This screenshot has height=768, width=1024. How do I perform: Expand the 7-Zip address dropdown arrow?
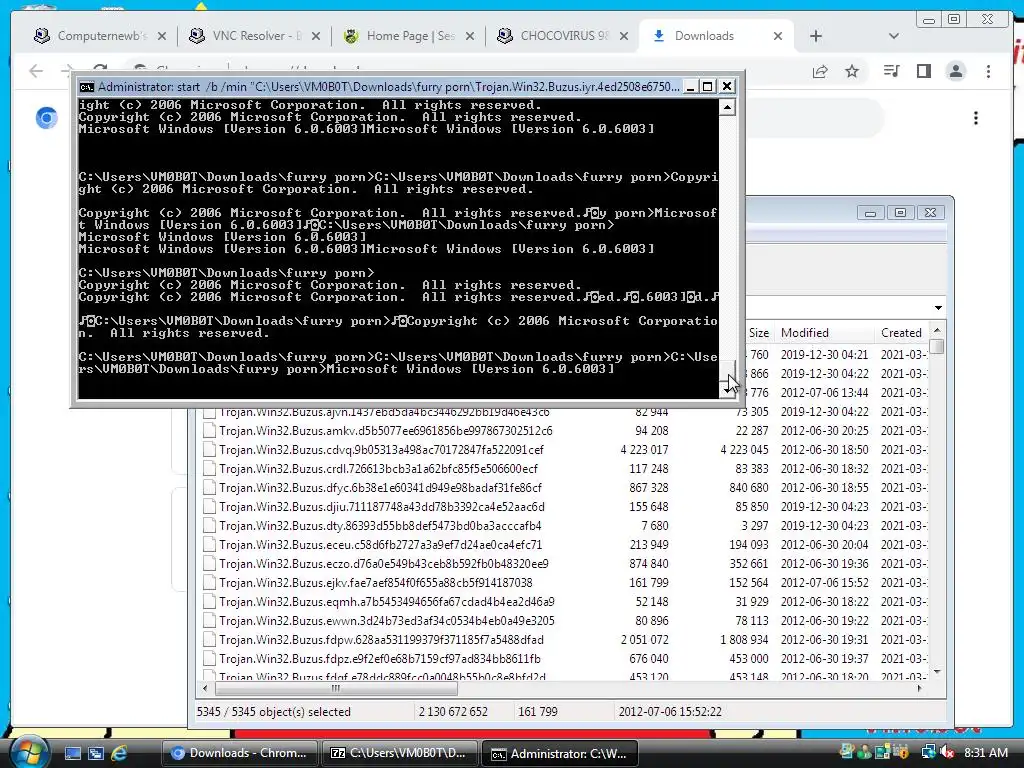click(x=938, y=308)
